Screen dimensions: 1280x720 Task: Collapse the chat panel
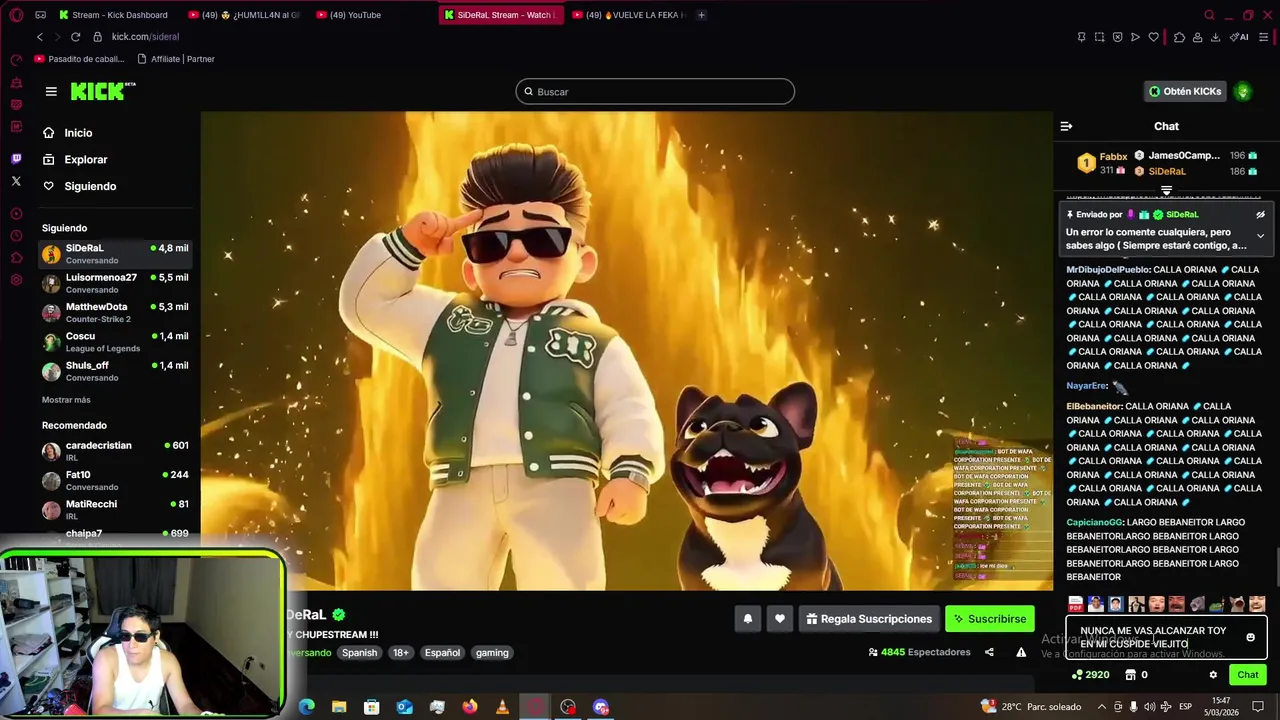tap(1066, 126)
